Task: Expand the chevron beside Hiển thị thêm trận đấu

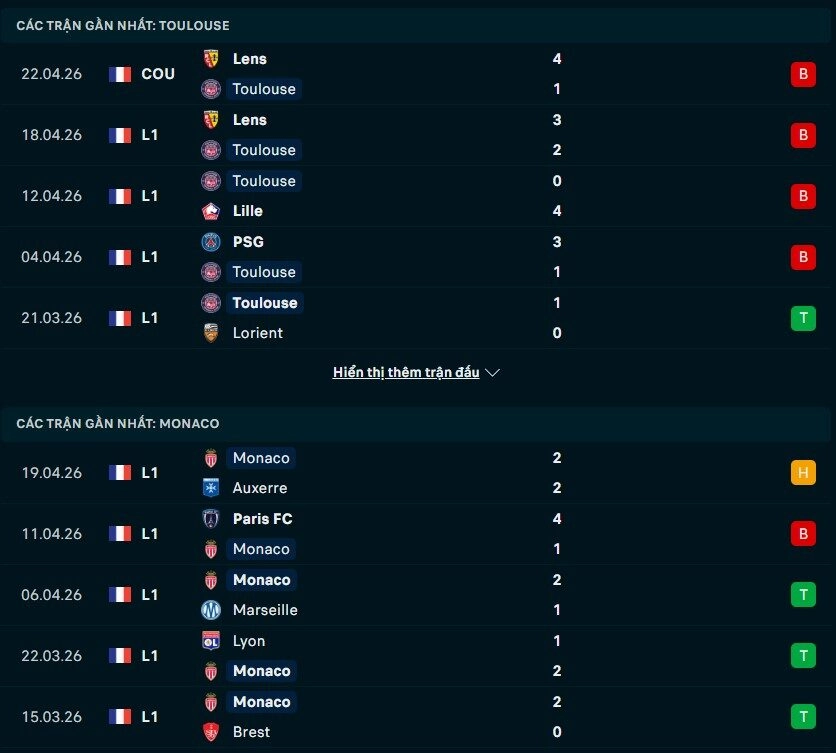Action: coord(491,372)
